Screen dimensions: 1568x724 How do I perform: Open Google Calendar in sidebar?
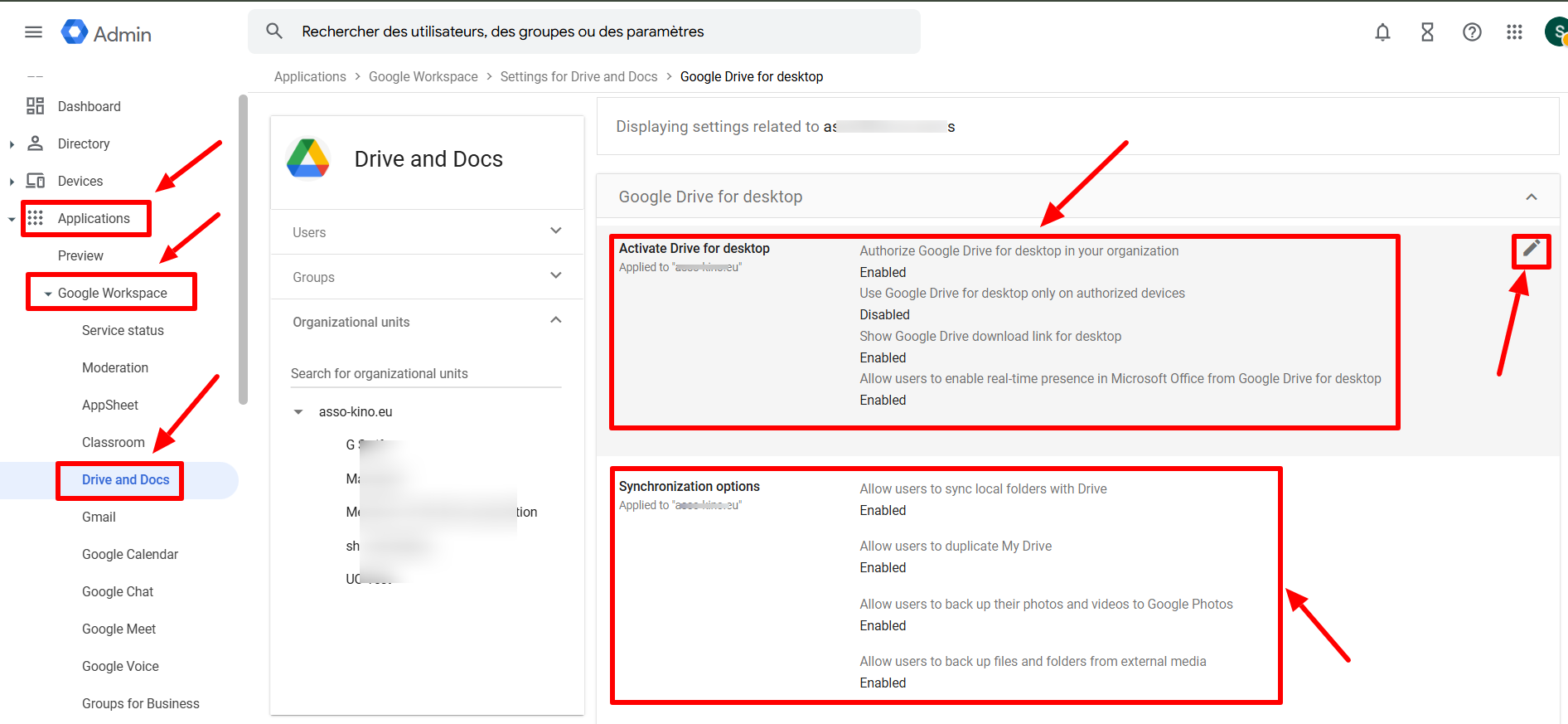click(130, 554)
